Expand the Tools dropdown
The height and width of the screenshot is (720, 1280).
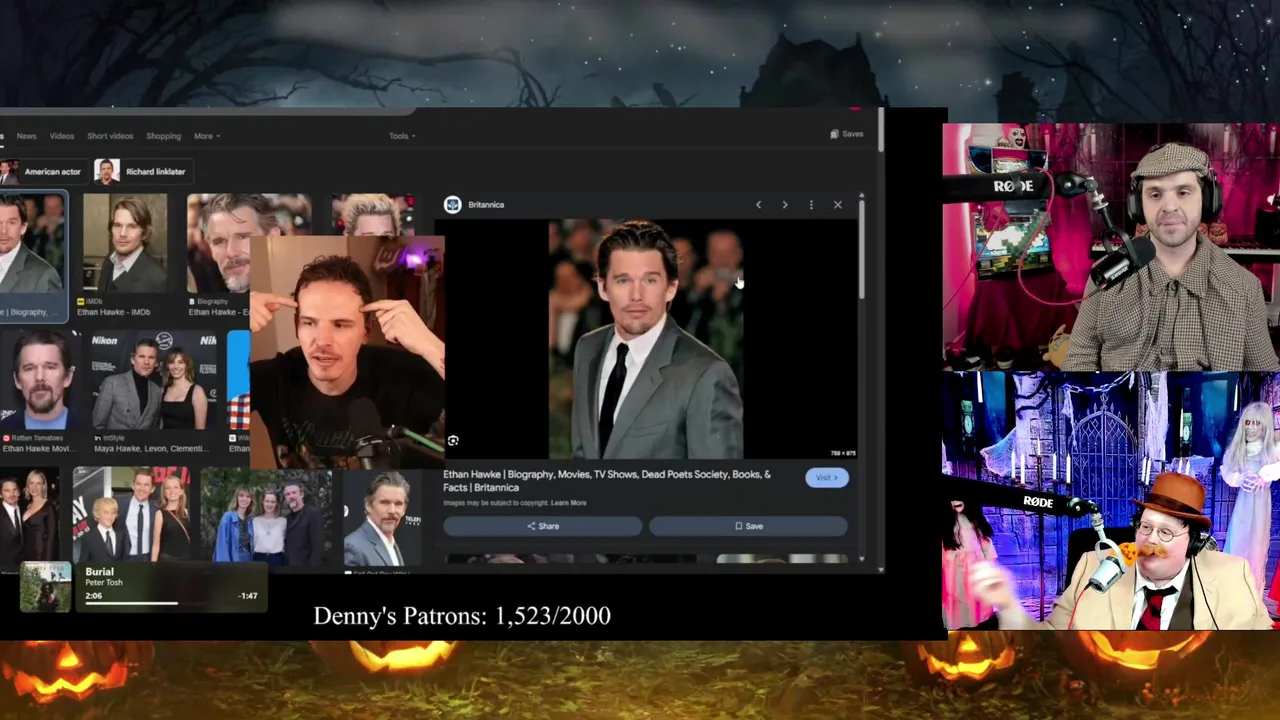[402, 136]
